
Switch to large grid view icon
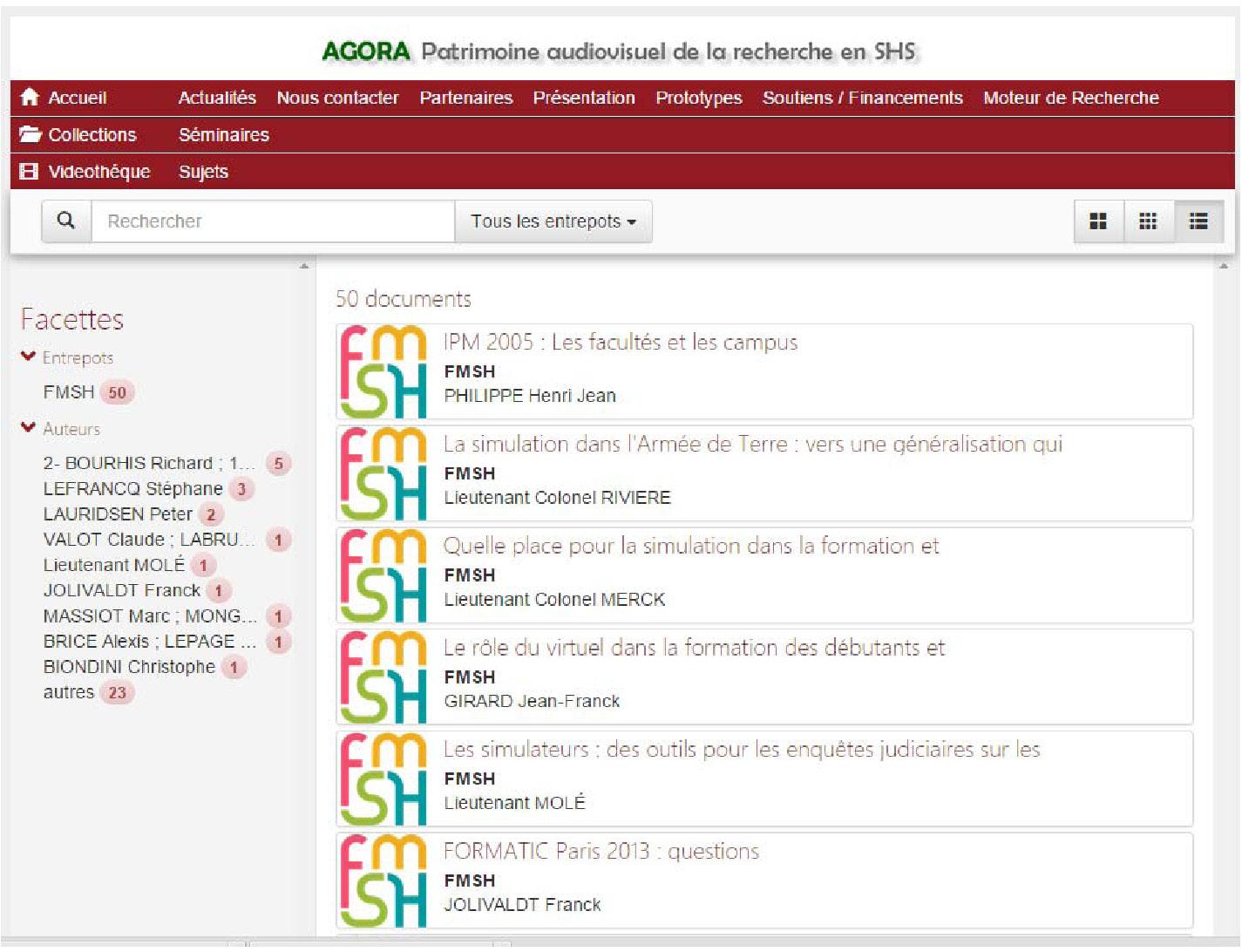1098,221
